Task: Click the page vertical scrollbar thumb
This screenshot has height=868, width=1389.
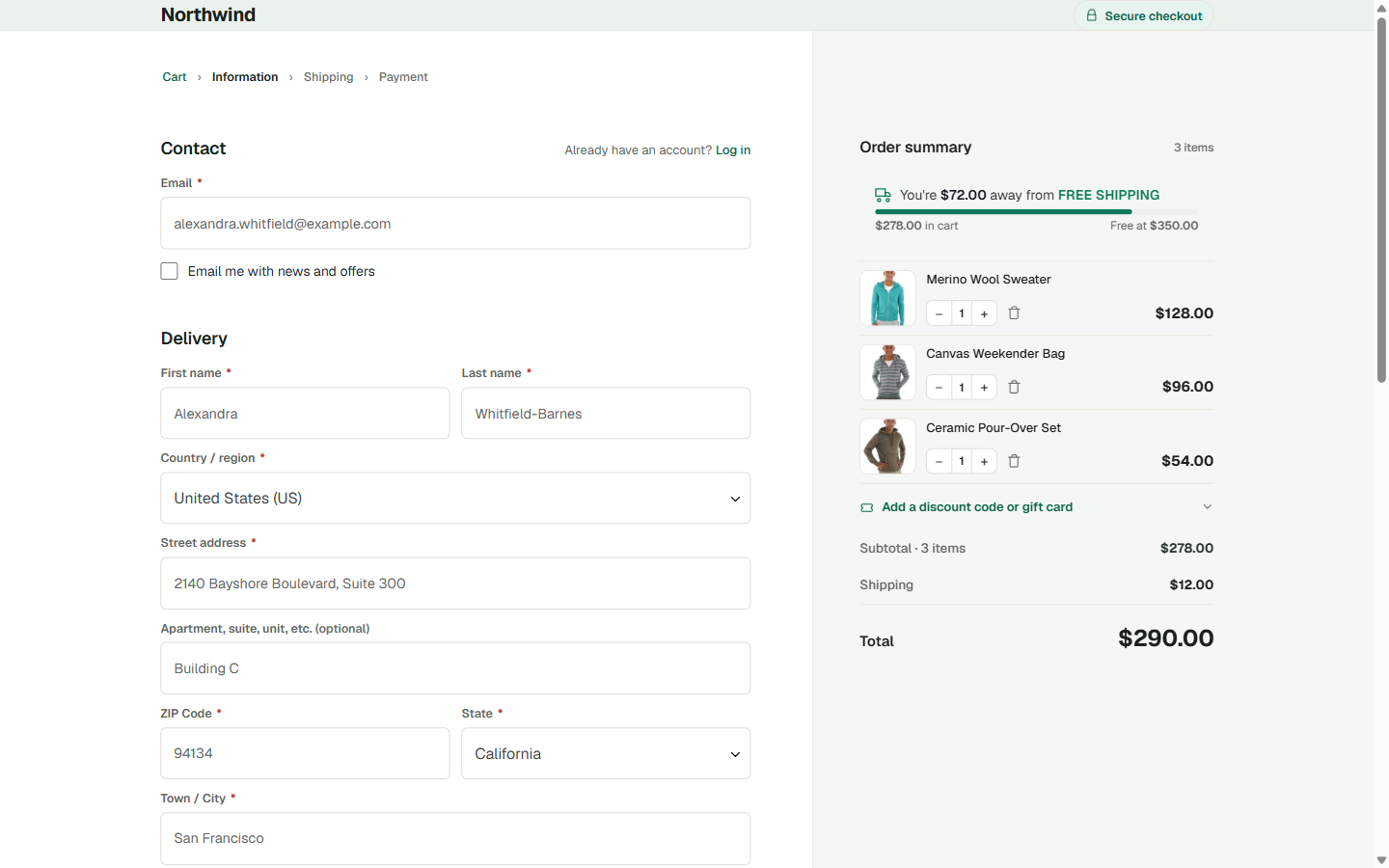Action: point(1381,200)
